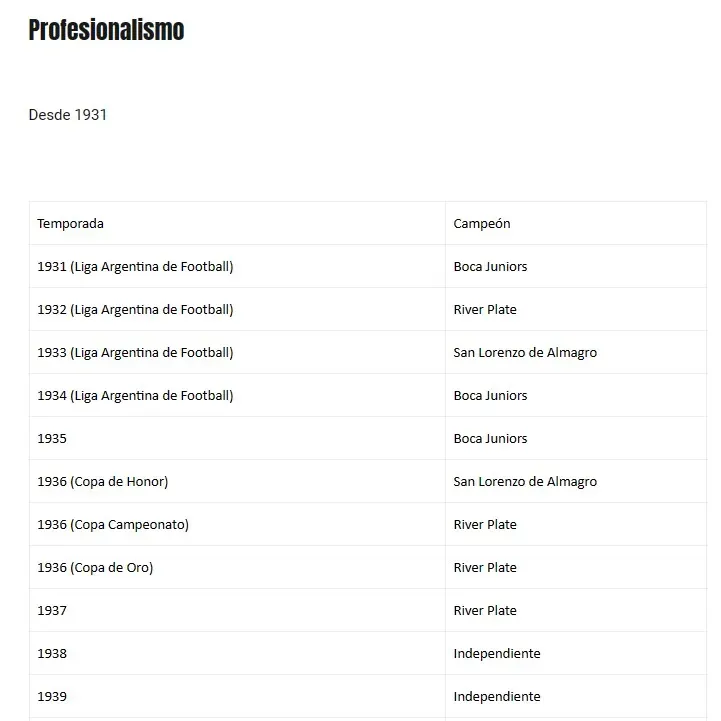Image resolution: width=721 pixels, height=721 pixels.
Task: Select the 1932 Liga Argentina de Football cell
Action: [x=135, y=310]
